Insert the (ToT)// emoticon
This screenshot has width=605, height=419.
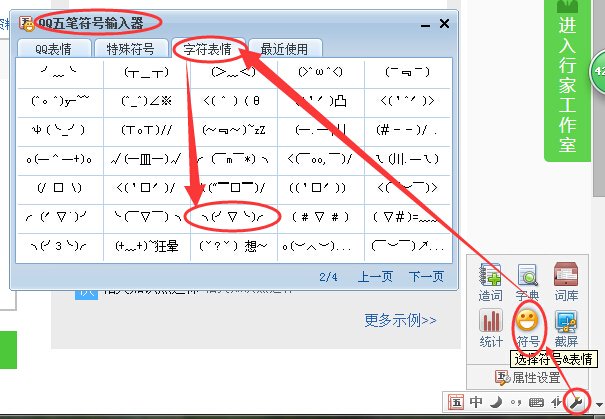147,130
